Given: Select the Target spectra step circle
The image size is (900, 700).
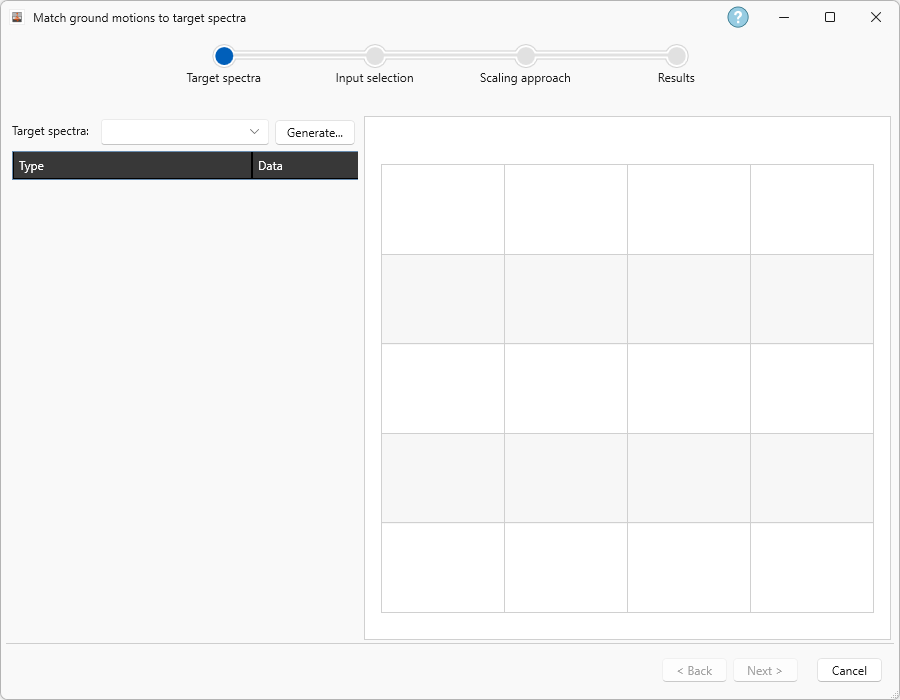Looking at the screenshot, I should 224,56.
